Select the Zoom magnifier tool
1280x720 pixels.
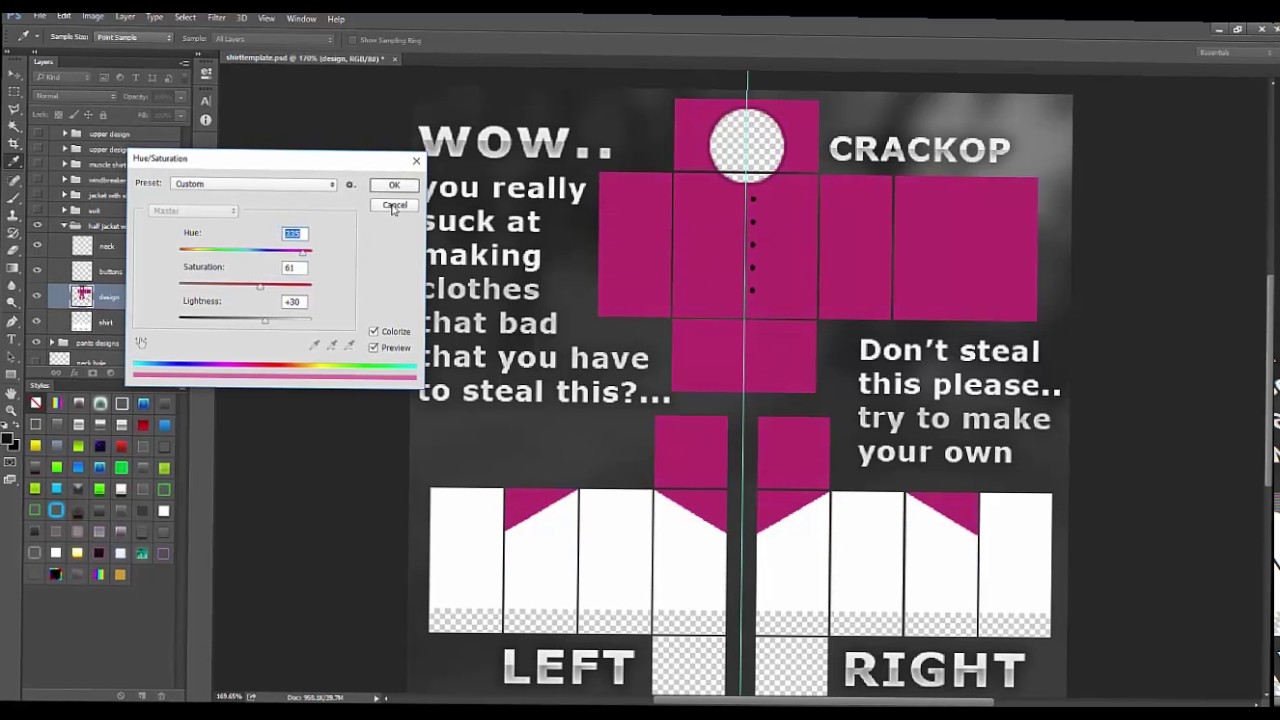click(x=13, y=411)
